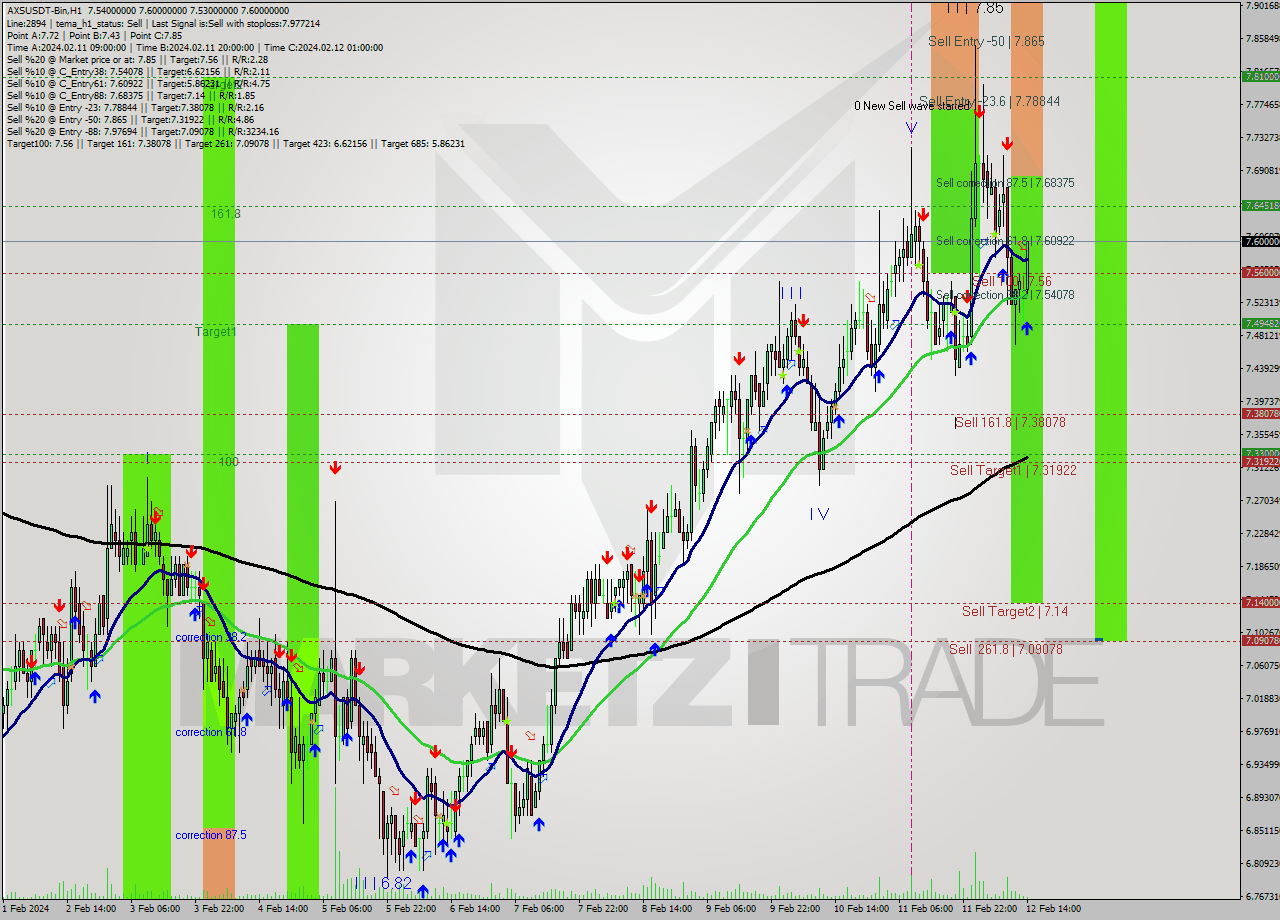Select the 'I I I 6.82' wave label
The image size is (1280, 920).
click(x=383, y=883)
